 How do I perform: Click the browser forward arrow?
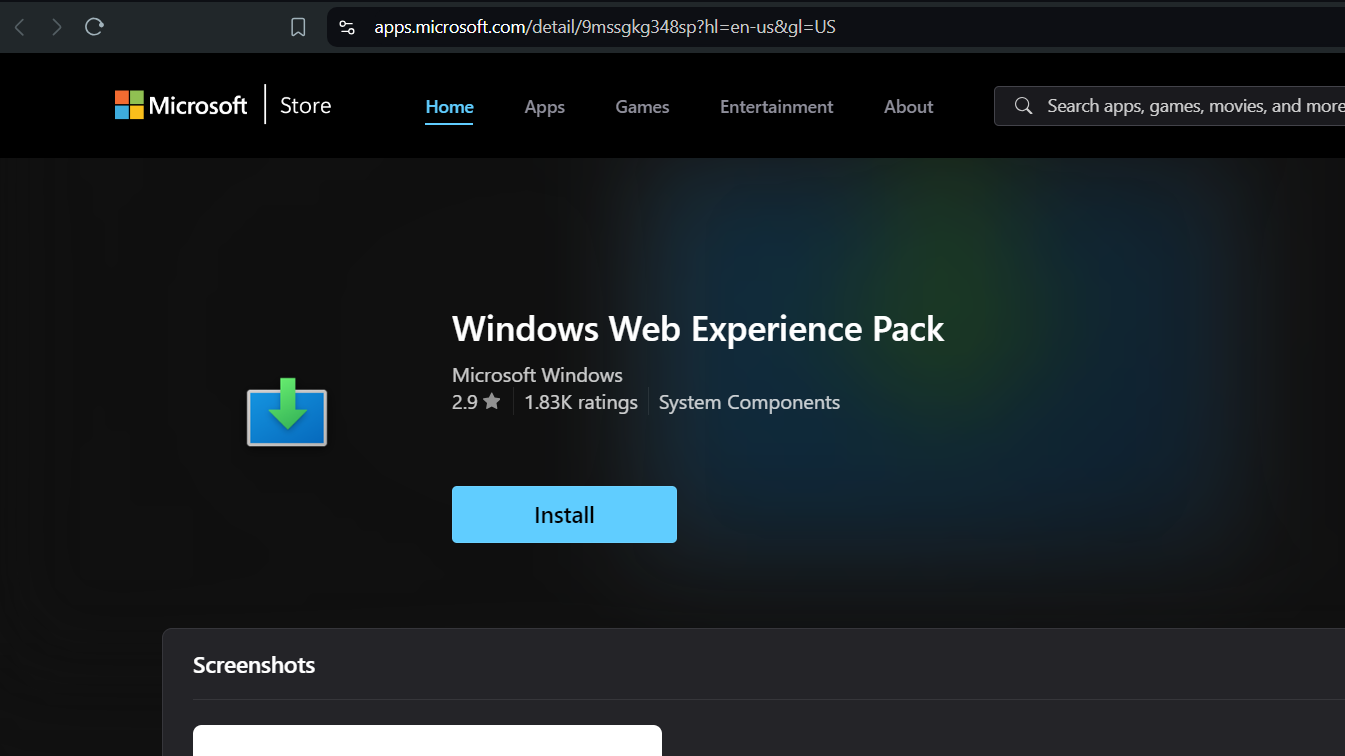click(57, 27)
